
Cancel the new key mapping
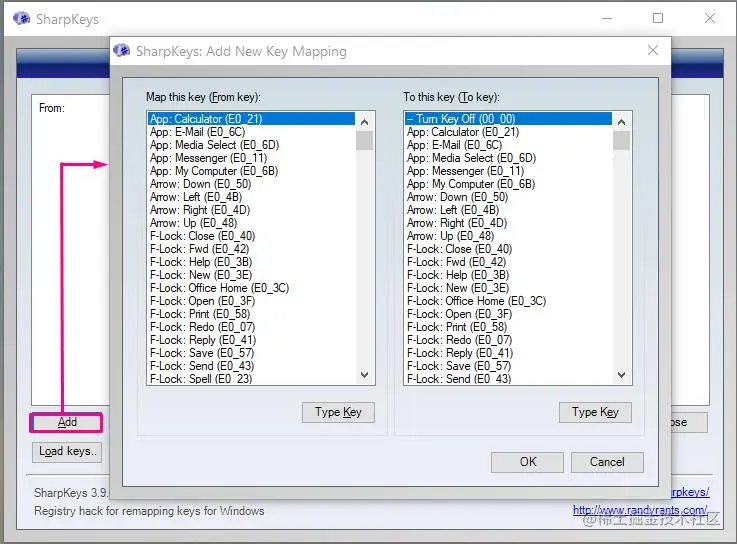click(x=607, y=462)
